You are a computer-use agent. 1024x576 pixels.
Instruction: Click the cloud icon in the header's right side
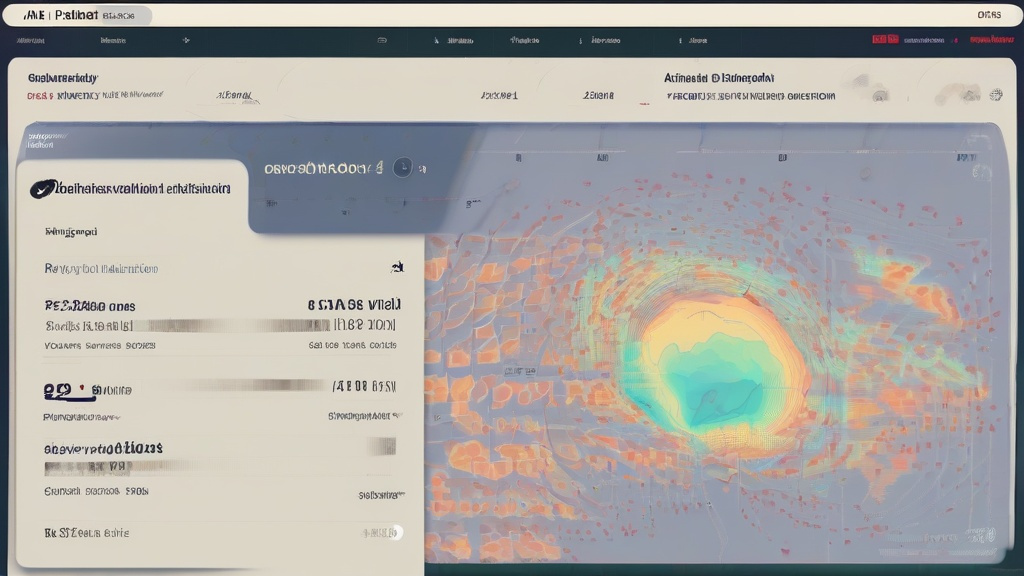click(x=957, y=95)
